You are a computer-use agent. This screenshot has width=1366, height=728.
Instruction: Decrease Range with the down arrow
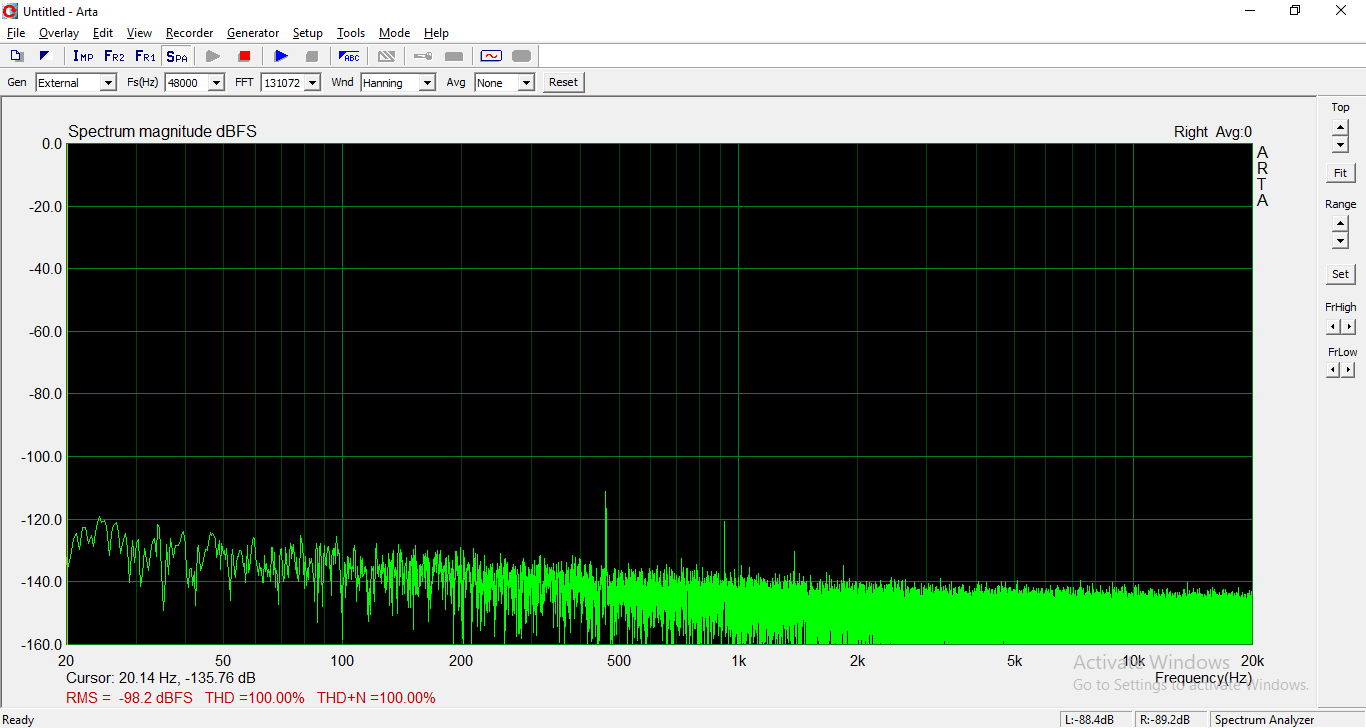pyautogui.click(x=1340, y=241)
